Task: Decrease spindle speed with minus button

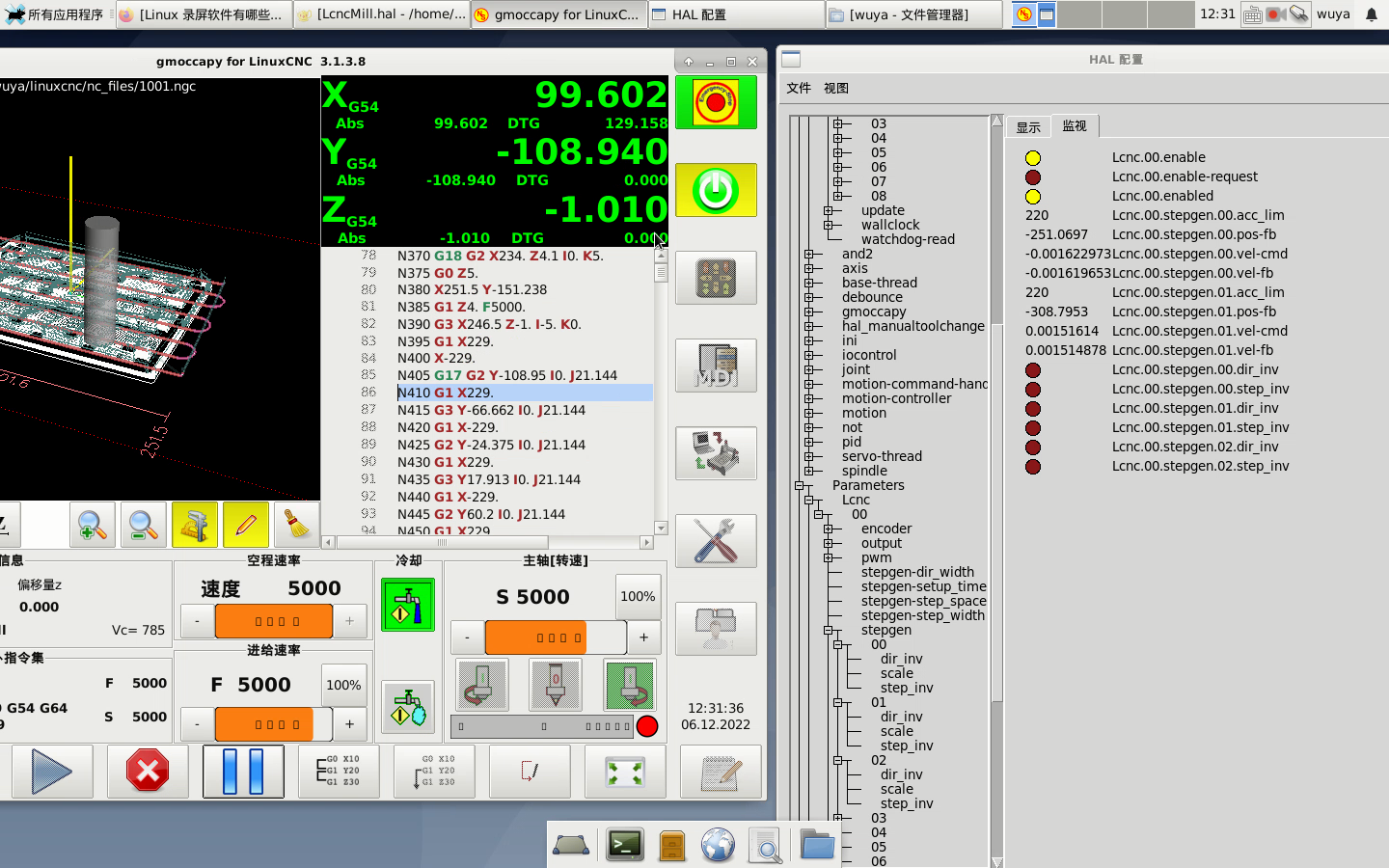Action: click(468, 637)
